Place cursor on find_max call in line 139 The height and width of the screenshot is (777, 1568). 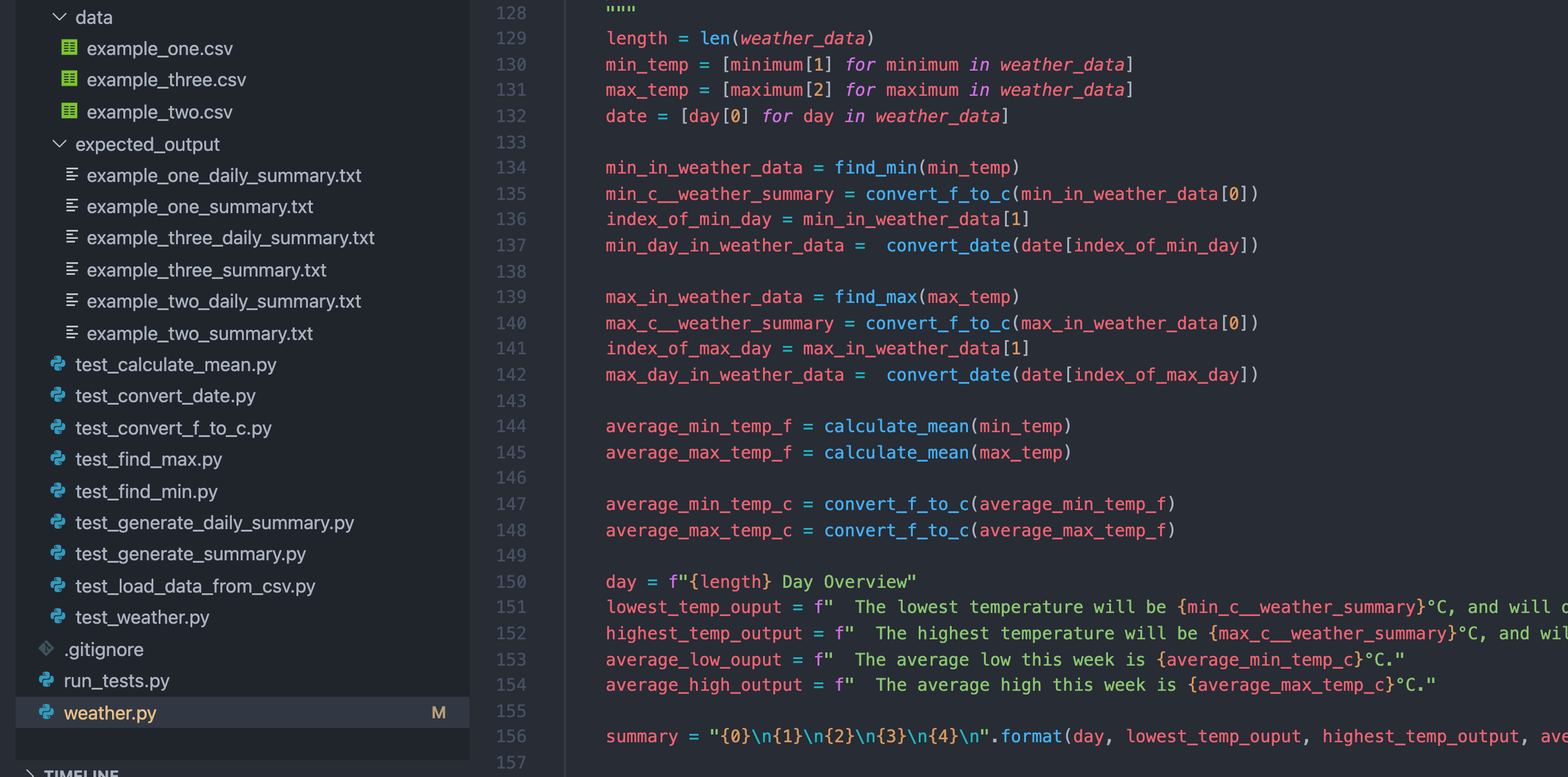[875, 297]
